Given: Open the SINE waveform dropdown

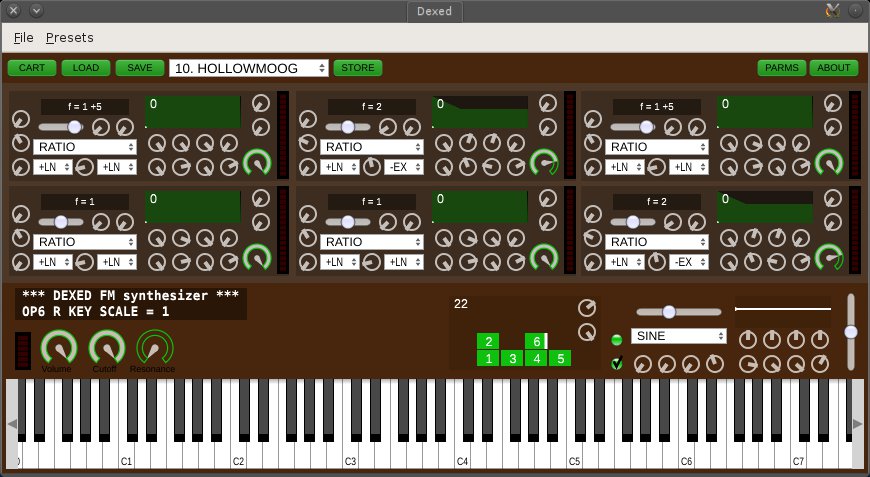Looking at the screenshot, I should point(678,336).
